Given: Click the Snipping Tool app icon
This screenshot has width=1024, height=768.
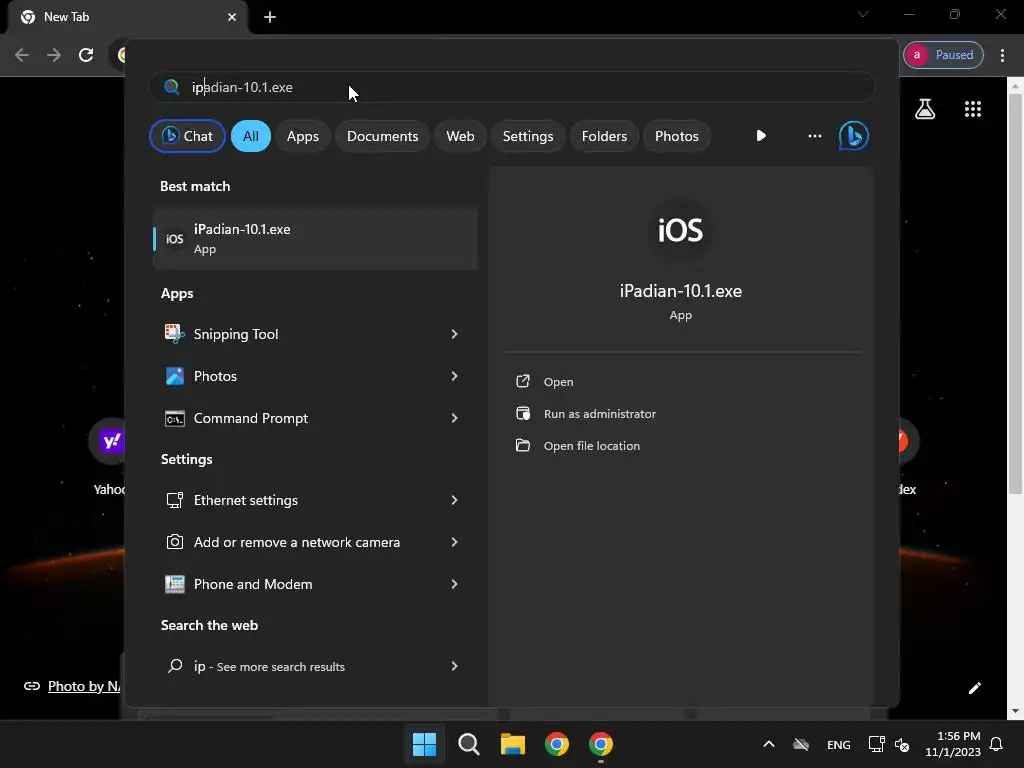Looking at the screenshot, I should 174,334.
